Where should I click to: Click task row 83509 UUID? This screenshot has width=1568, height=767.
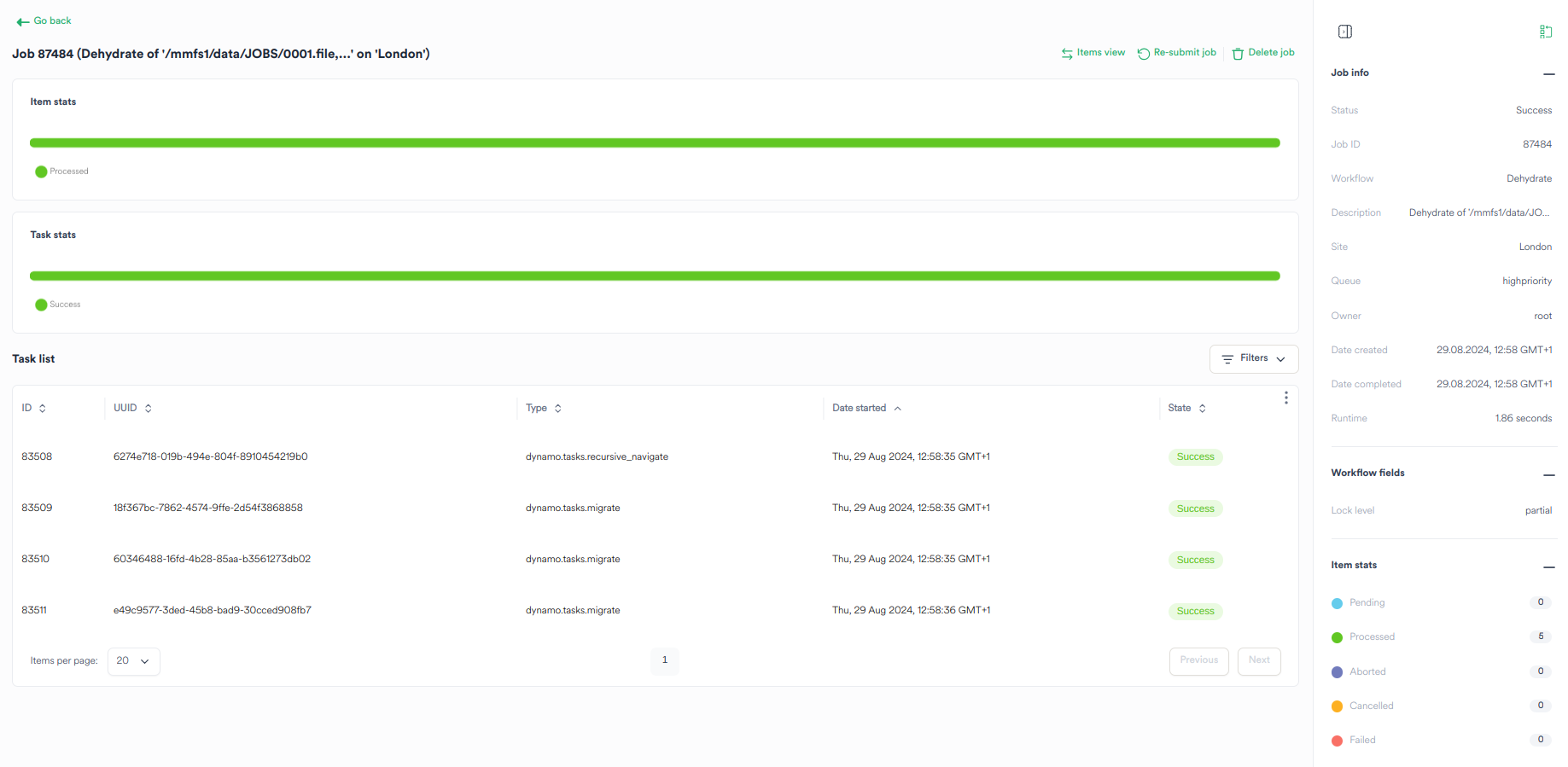[208, 508]
